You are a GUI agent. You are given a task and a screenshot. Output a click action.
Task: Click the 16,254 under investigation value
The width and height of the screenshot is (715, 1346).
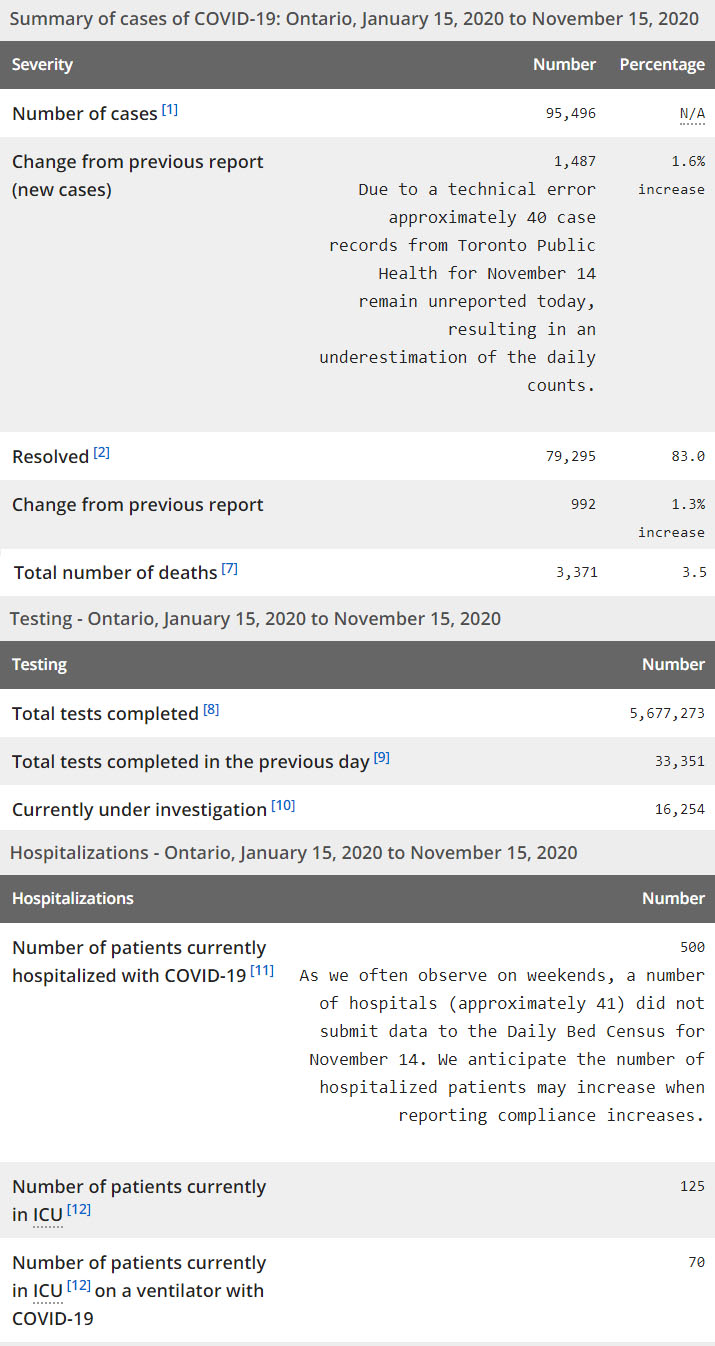tap(680, 810)
